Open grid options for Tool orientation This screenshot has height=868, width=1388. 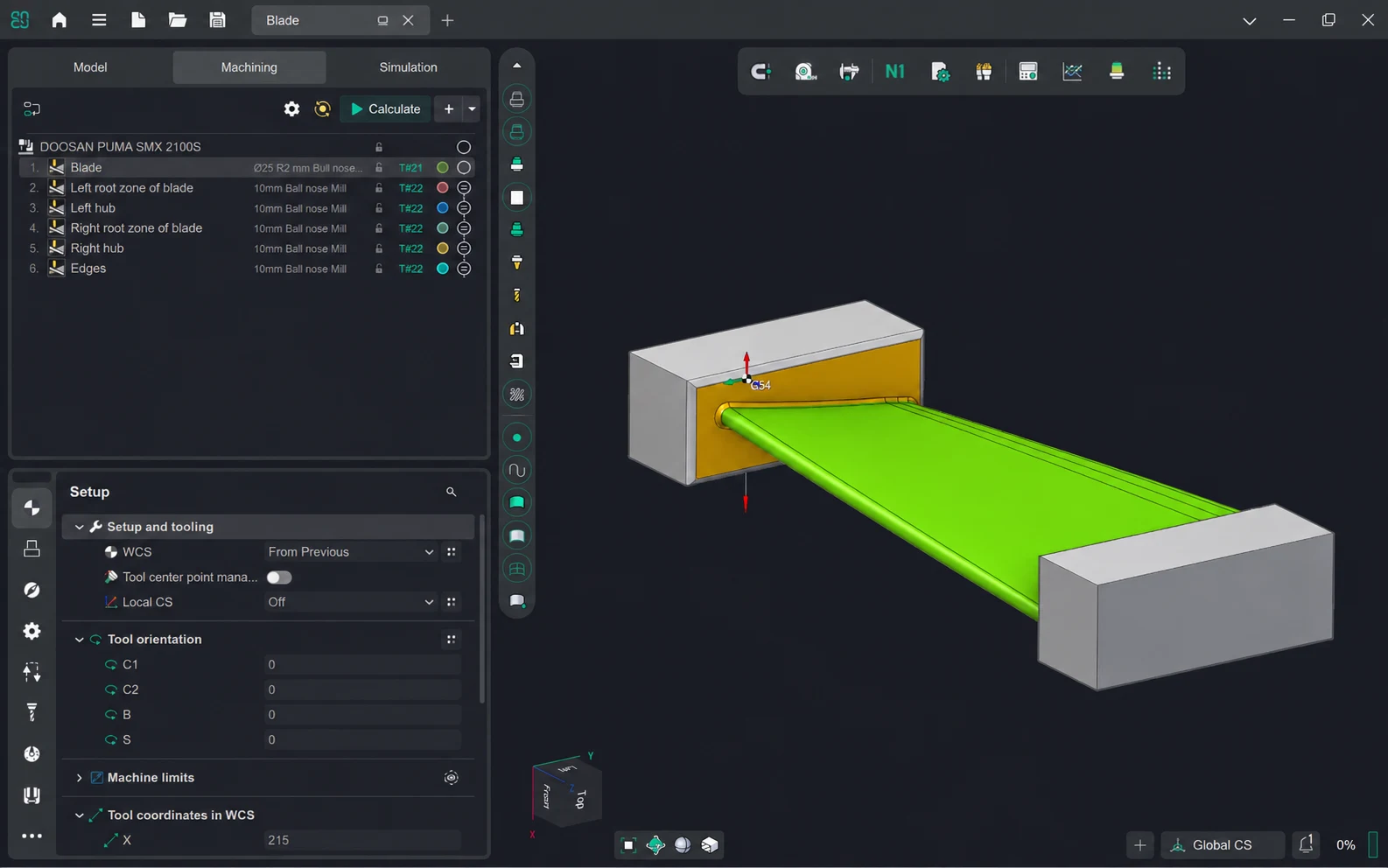451,640
